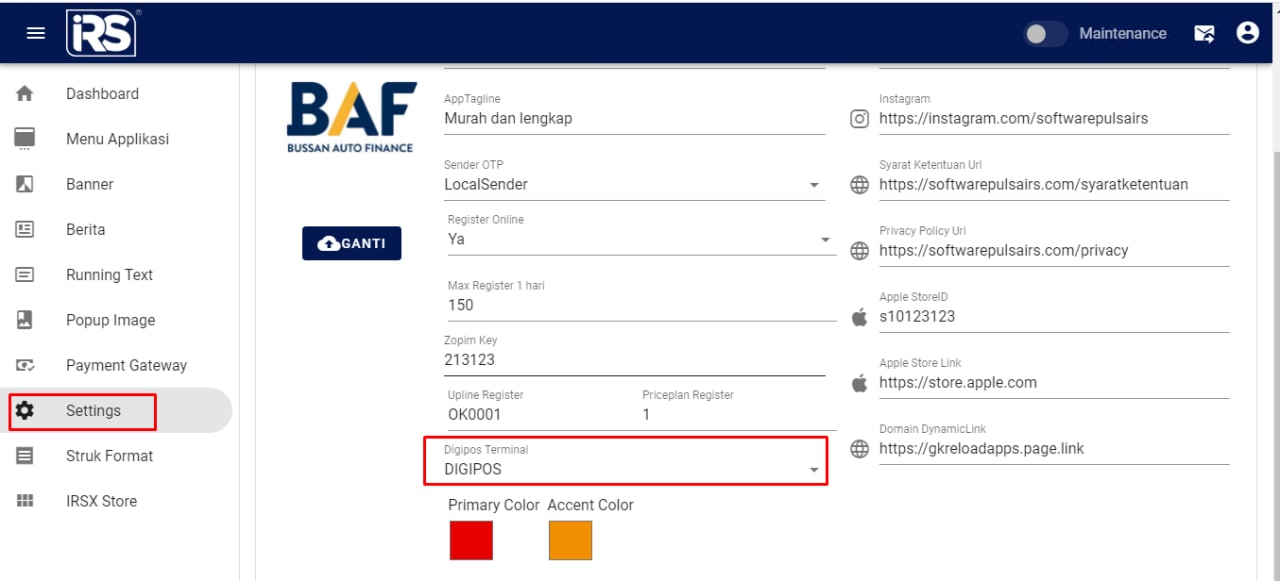Click the Instagram icon beside the link
The height and width of the screenshot is (581, 1280).
[x=859, y=119]
